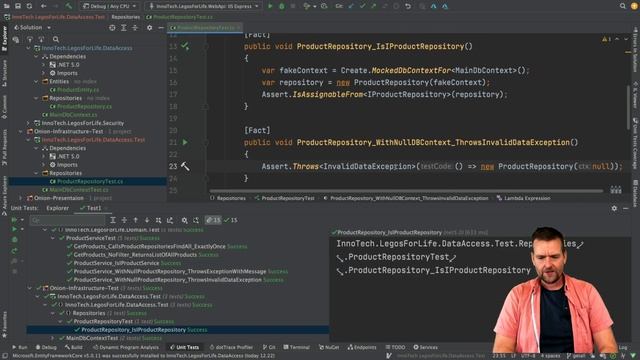Image resolution: width=640 pixels, height=360 pixels.
Task: Click Expand All icon in Solution panel header
Action: pos(124,28)
